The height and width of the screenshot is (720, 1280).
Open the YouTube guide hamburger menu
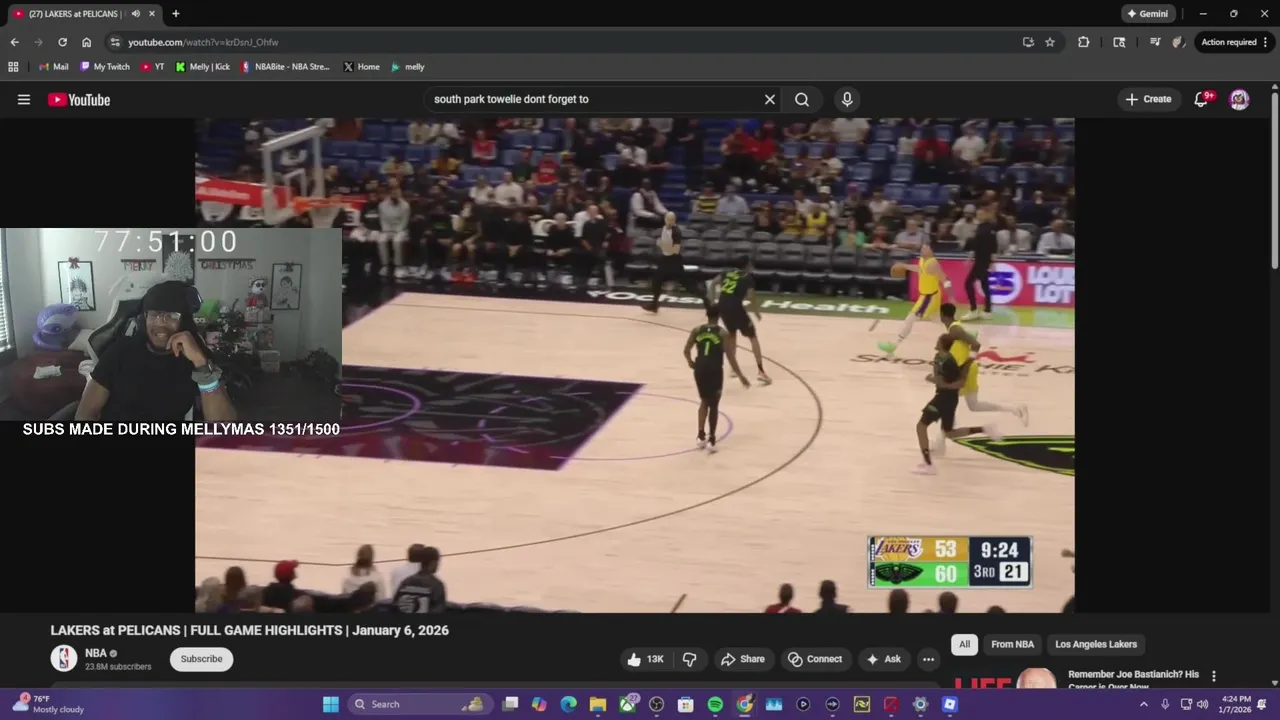click(24, 99)
